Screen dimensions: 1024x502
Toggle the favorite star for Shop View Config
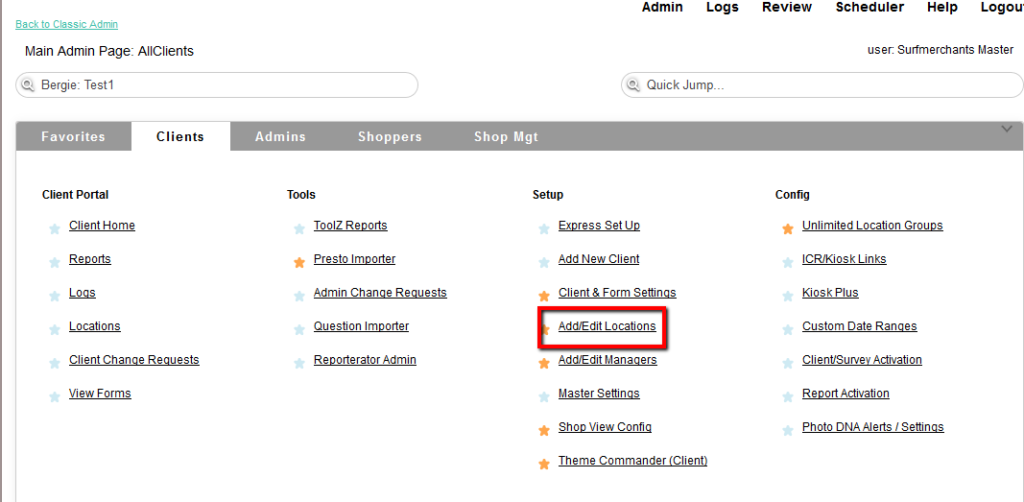pyautogui.click(x=544, y=431)
